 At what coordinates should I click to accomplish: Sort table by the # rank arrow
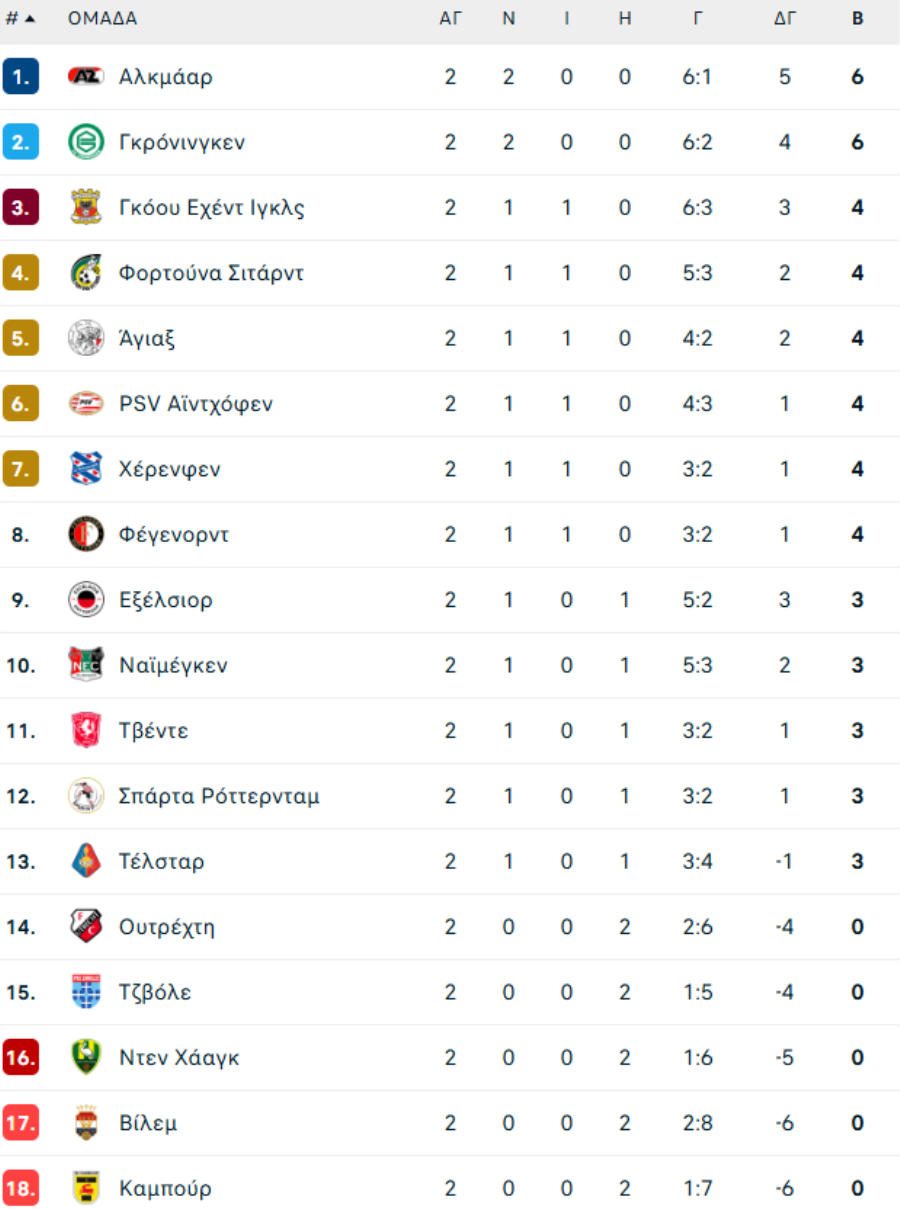coord(20,19)
